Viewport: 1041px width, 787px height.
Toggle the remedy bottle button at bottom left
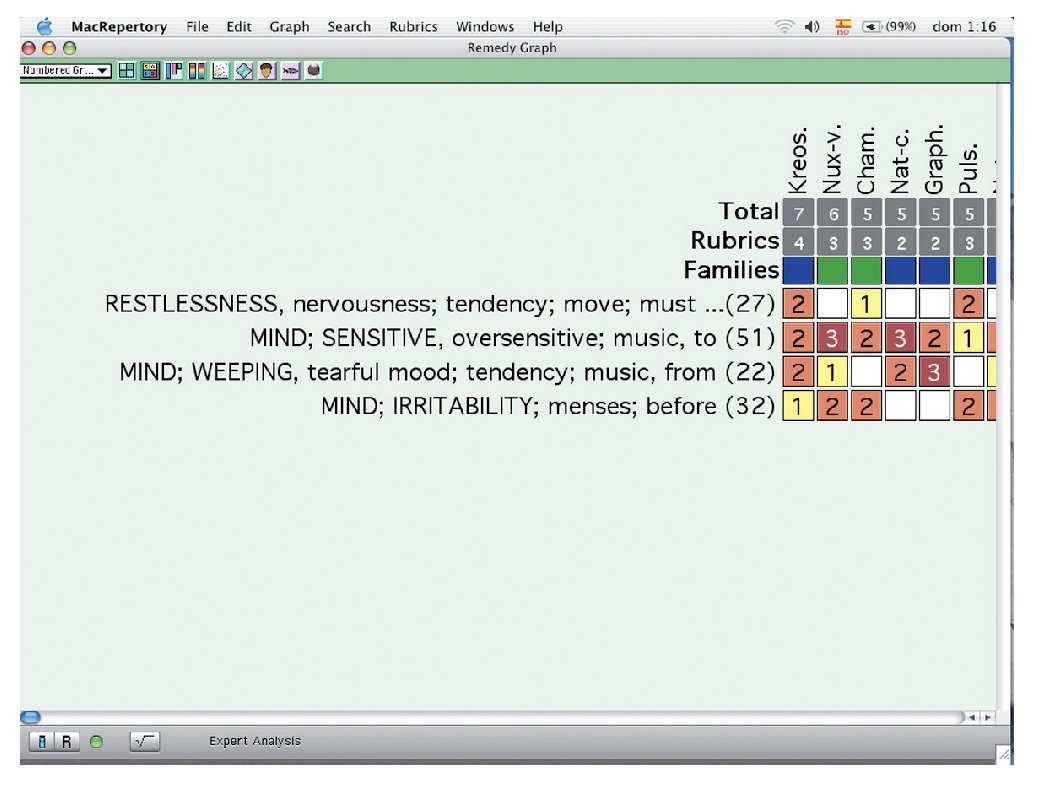(x=43, y=742)
